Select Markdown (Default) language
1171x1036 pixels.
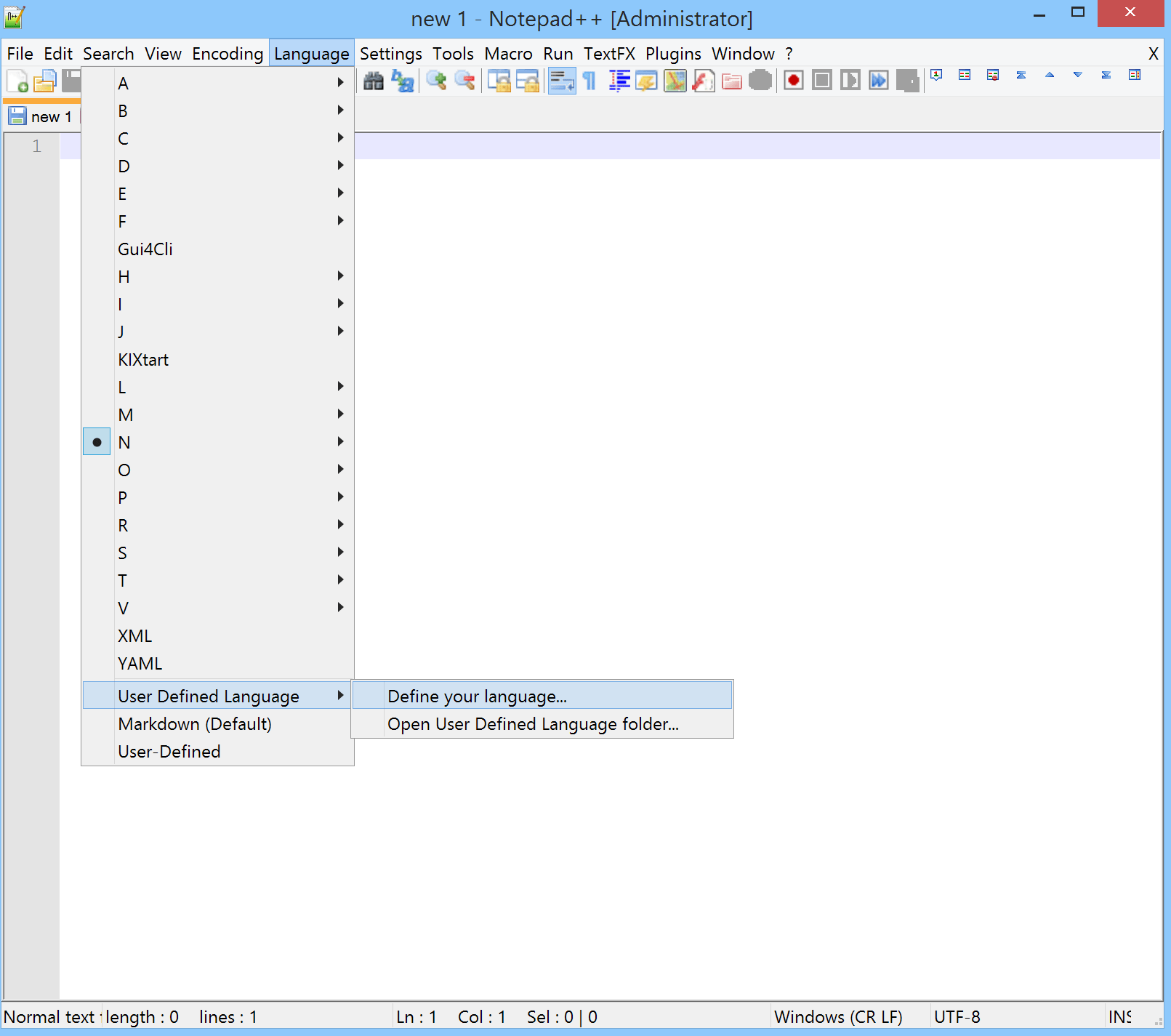click(x=194, y=723)
